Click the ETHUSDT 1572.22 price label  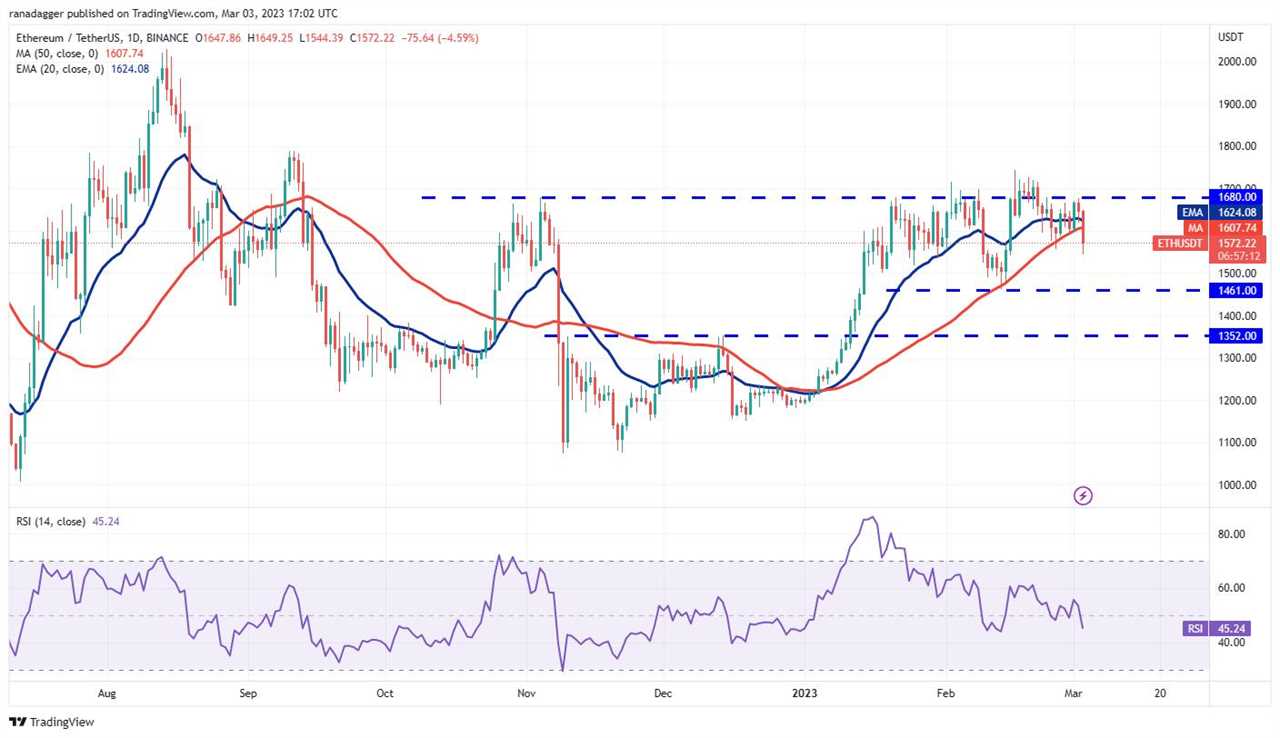pos(1211,242)
